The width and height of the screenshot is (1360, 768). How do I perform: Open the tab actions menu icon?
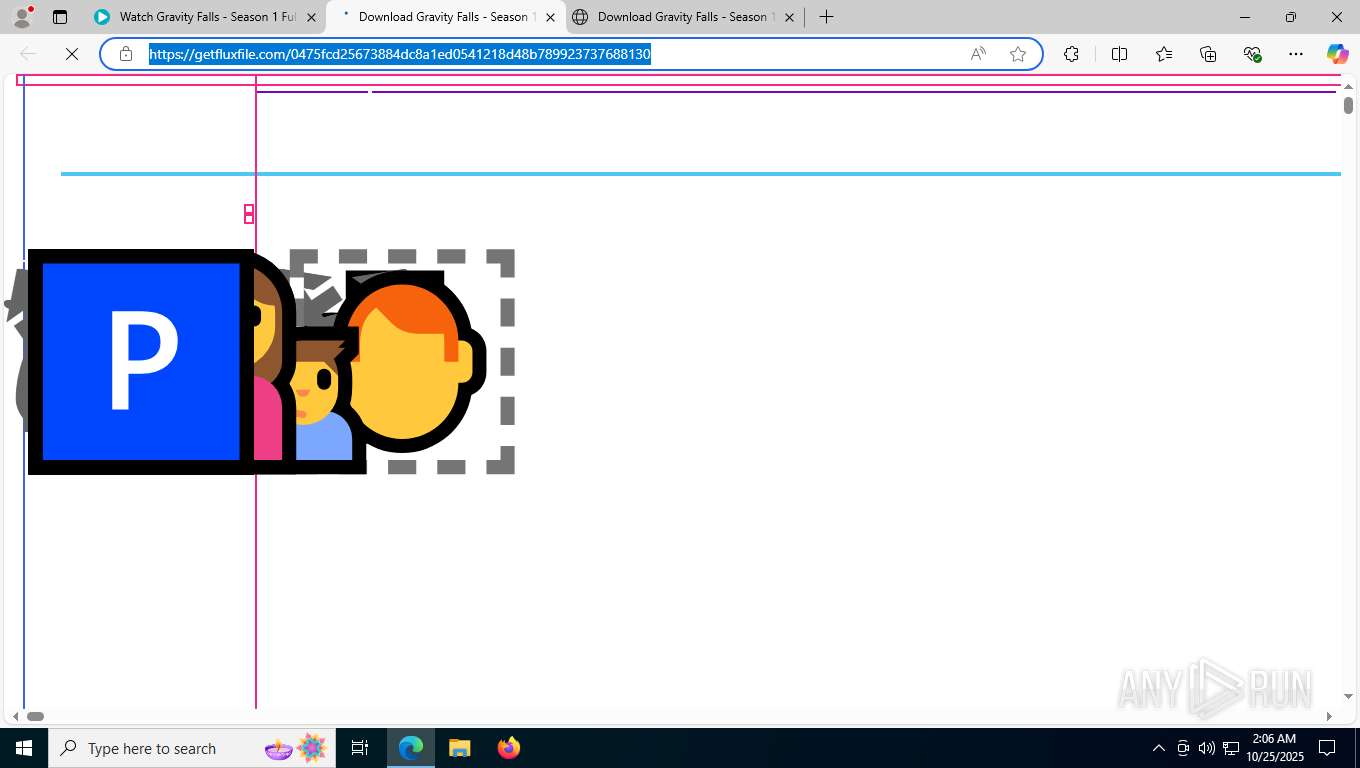tap(60, 17)
